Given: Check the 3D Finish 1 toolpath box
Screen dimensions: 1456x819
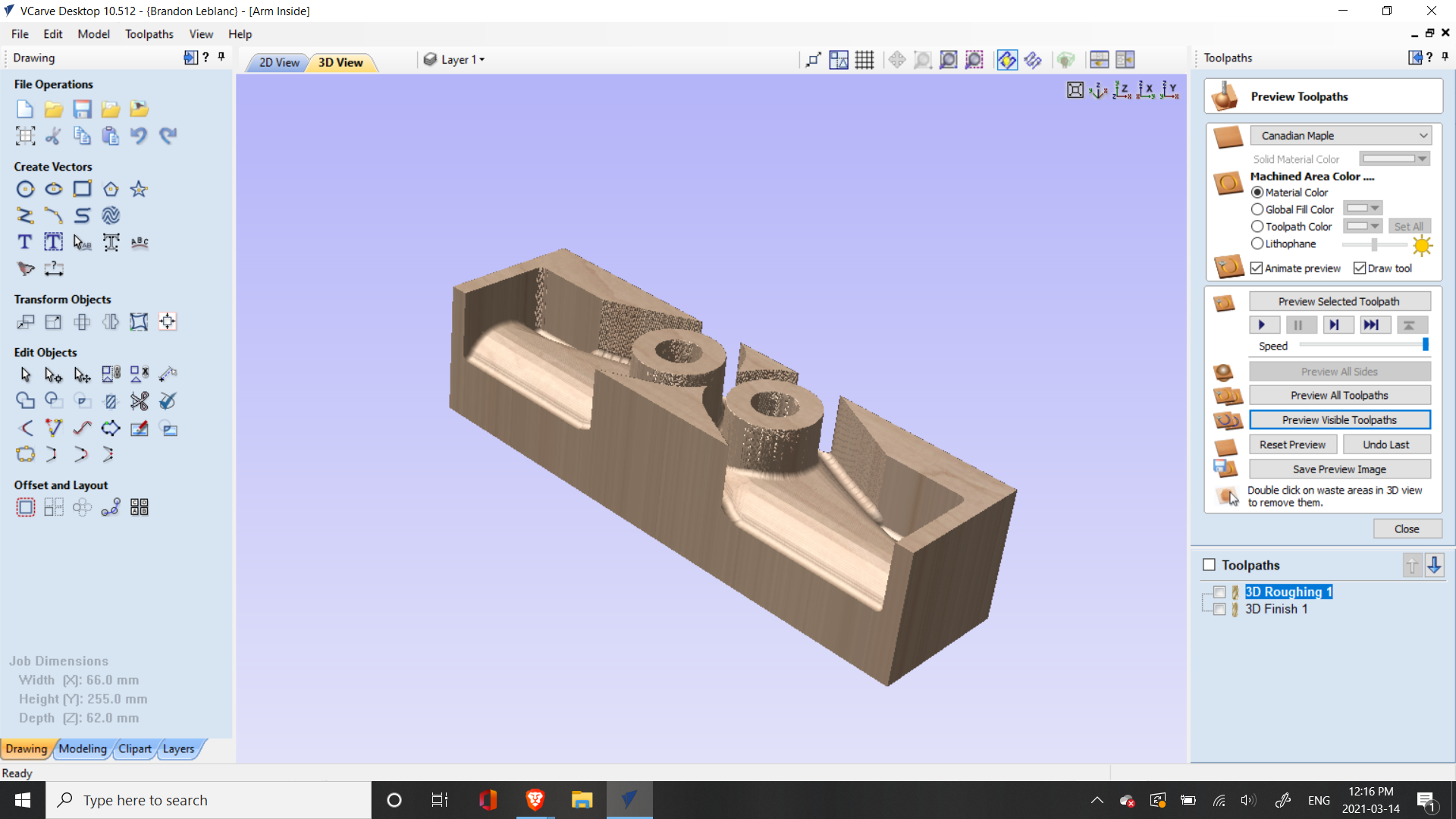Looking at the screenshot, I should tap(1219, 610).
